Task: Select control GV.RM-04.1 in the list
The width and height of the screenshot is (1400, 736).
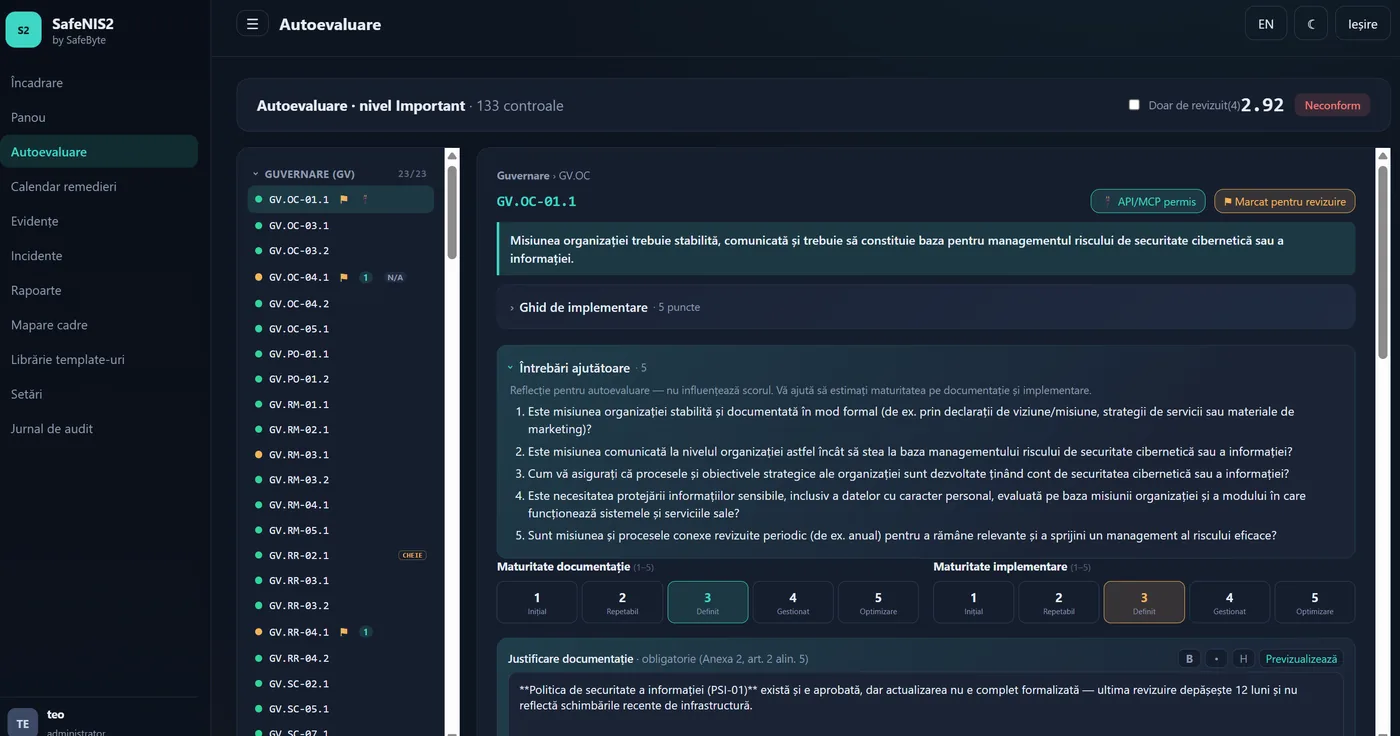Action: (x=341, y=505)
